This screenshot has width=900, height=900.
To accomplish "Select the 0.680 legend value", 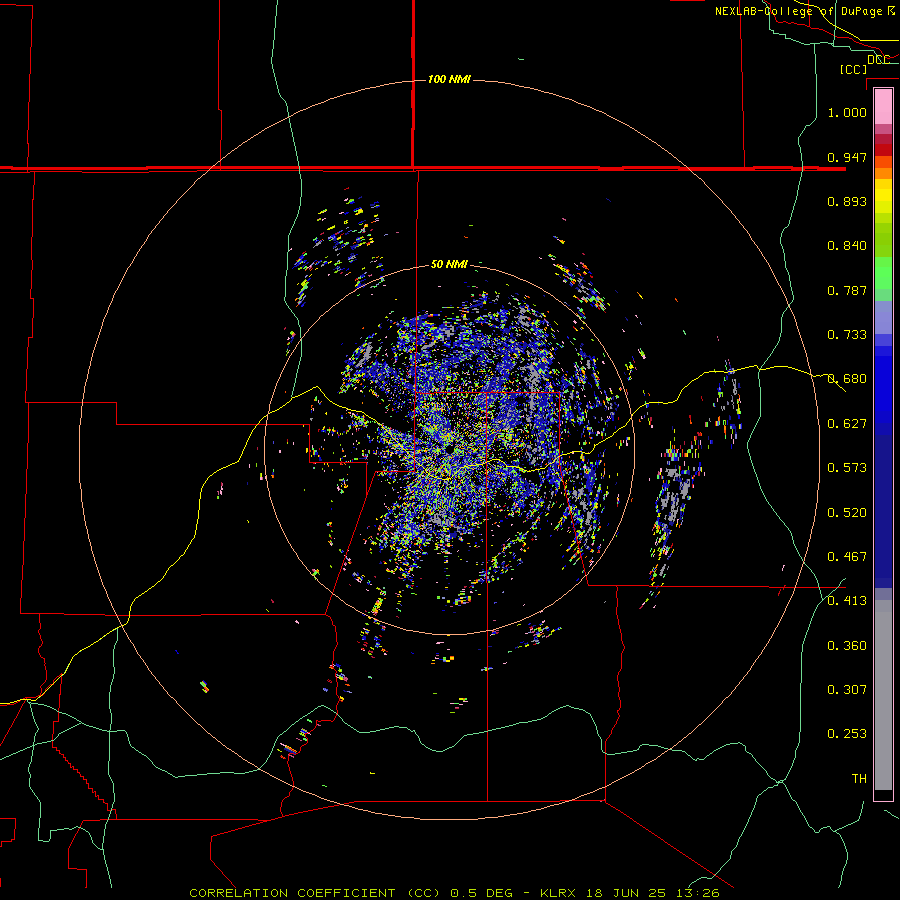I will [847, 379].
